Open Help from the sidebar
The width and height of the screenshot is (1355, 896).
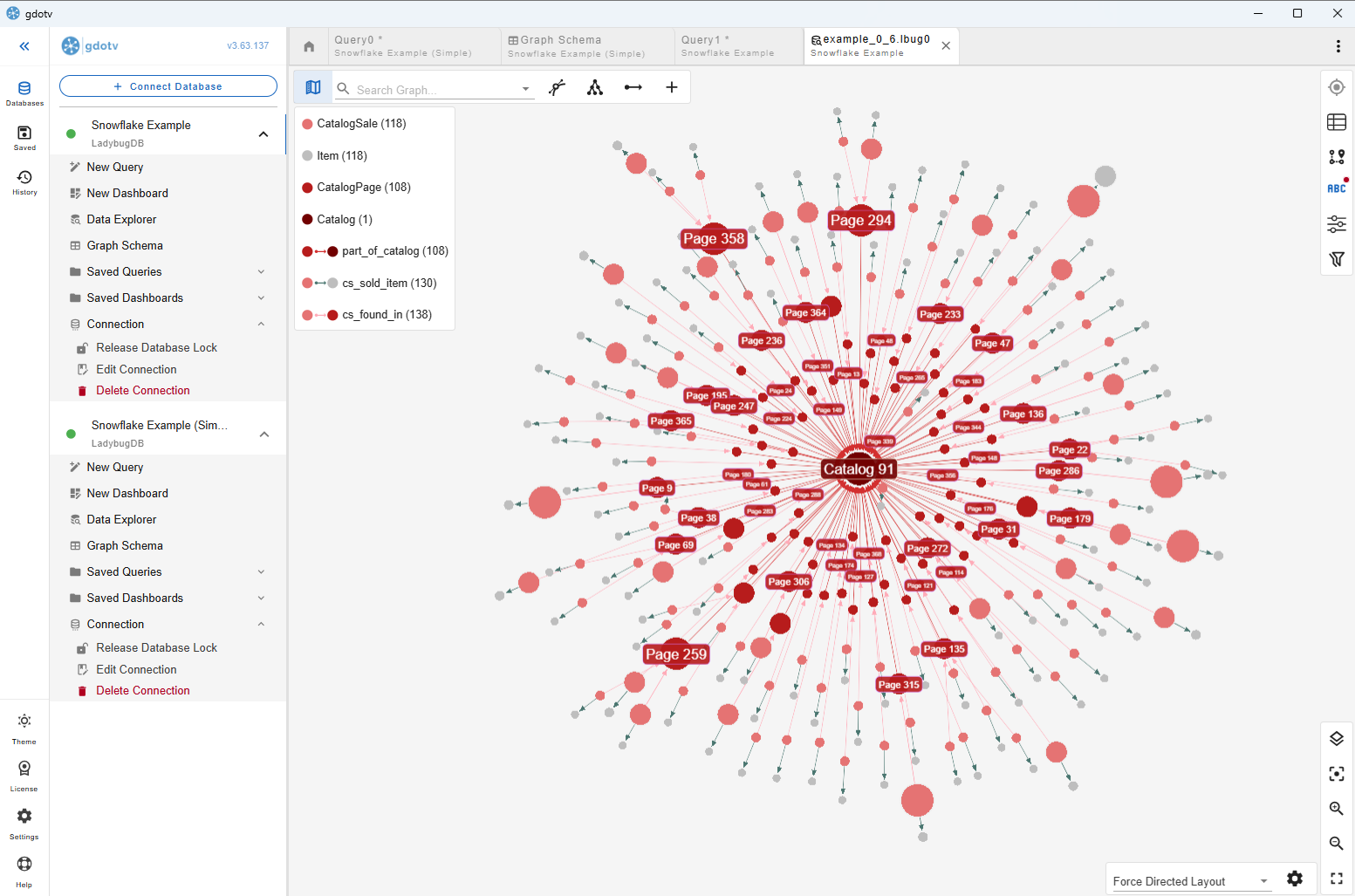pos(24,872)
